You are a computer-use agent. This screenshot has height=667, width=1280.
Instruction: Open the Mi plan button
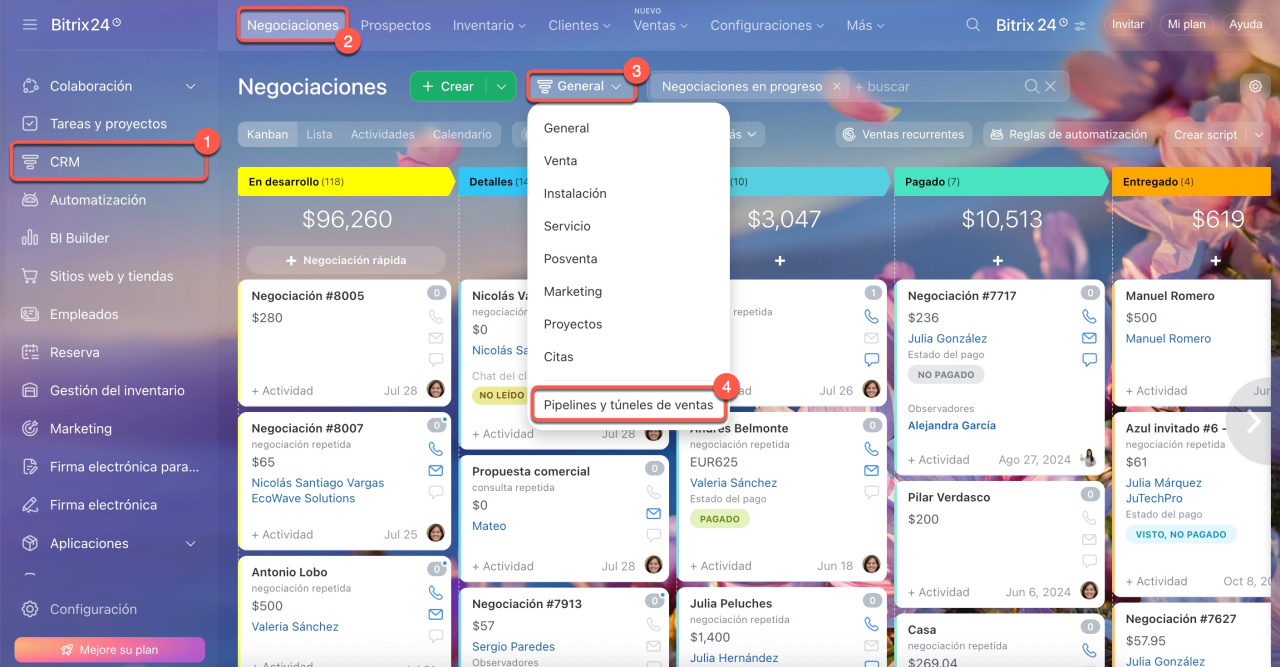tap(1187, 25)
